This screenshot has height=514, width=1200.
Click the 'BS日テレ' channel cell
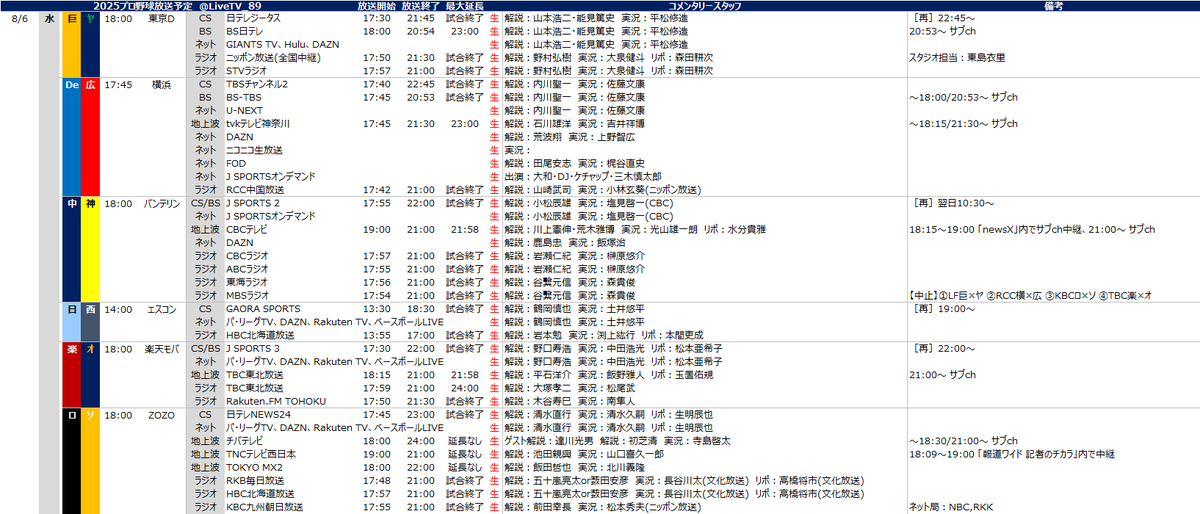(x=244, y=32)
